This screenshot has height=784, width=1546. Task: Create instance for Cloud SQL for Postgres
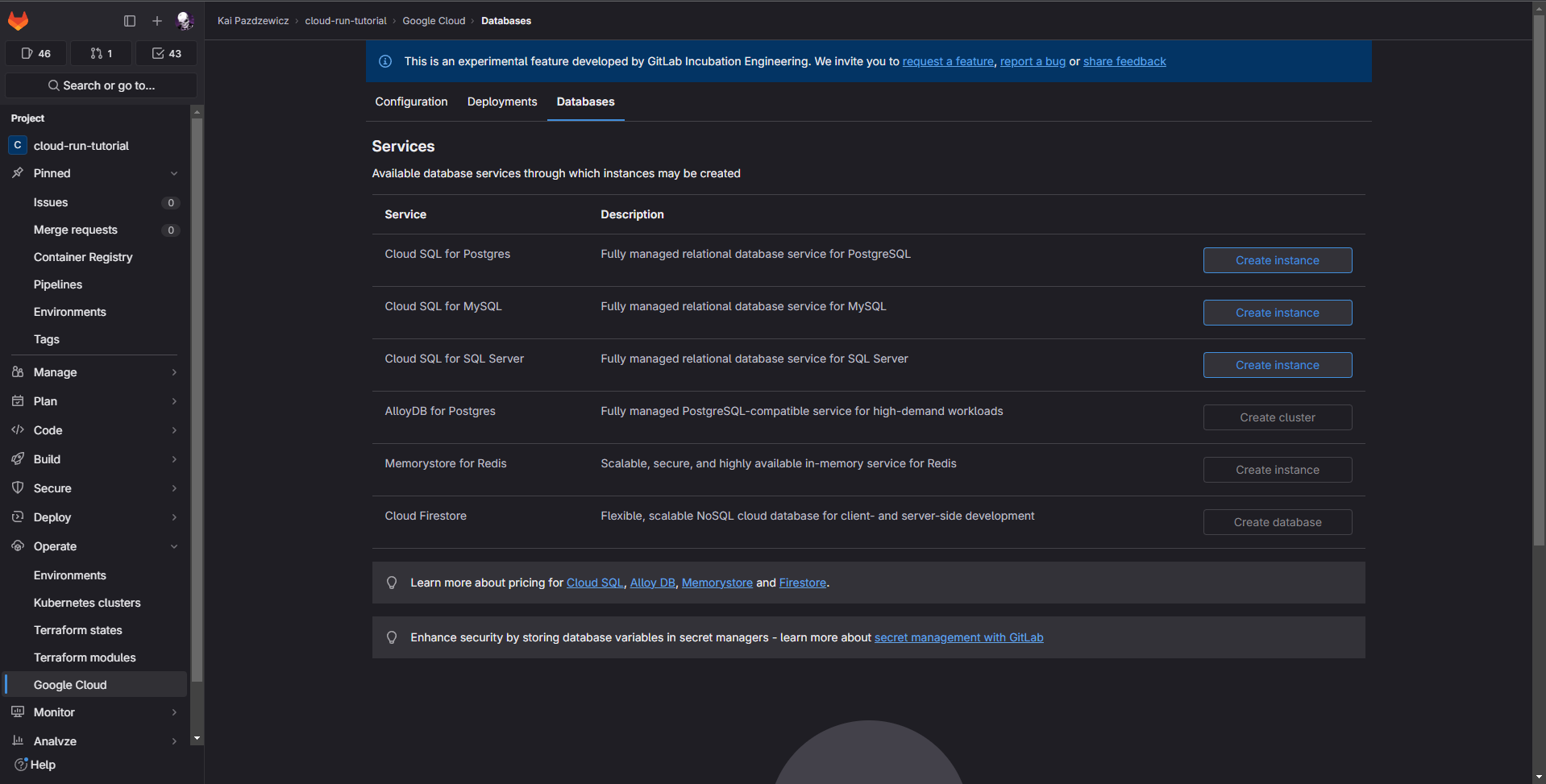coord(1277,260)
